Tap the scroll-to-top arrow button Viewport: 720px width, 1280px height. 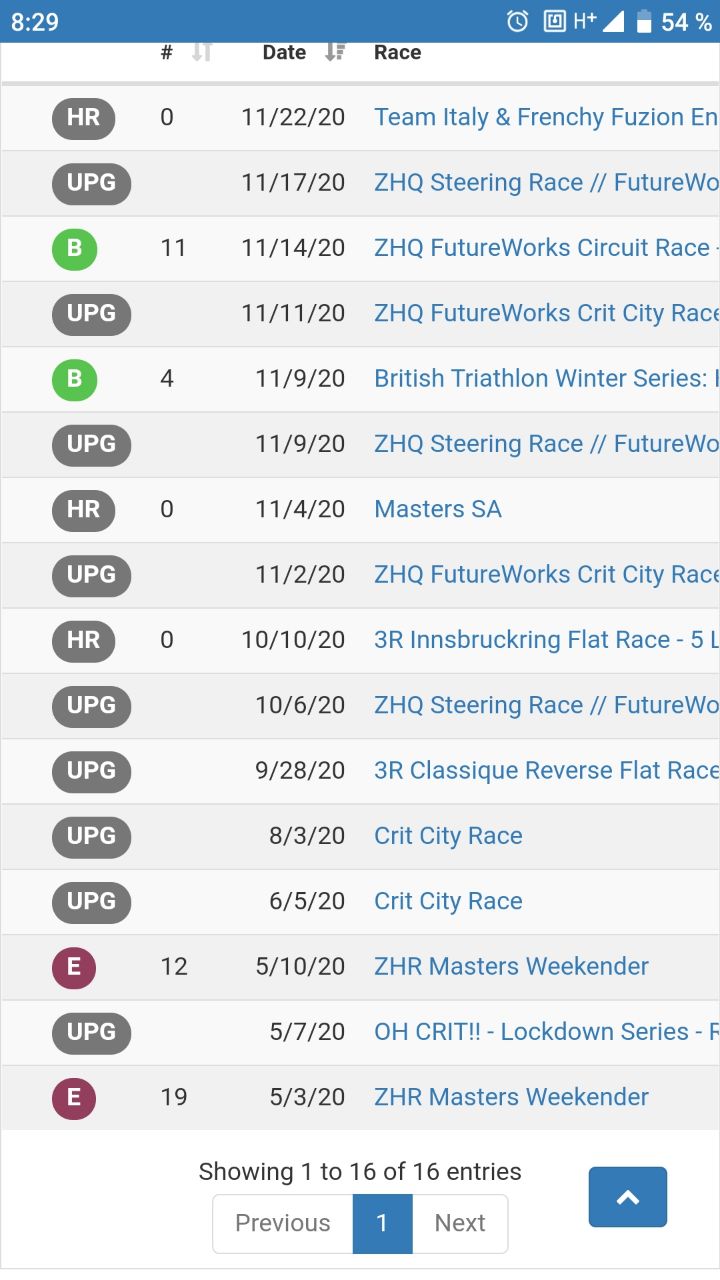[627, 1197]
